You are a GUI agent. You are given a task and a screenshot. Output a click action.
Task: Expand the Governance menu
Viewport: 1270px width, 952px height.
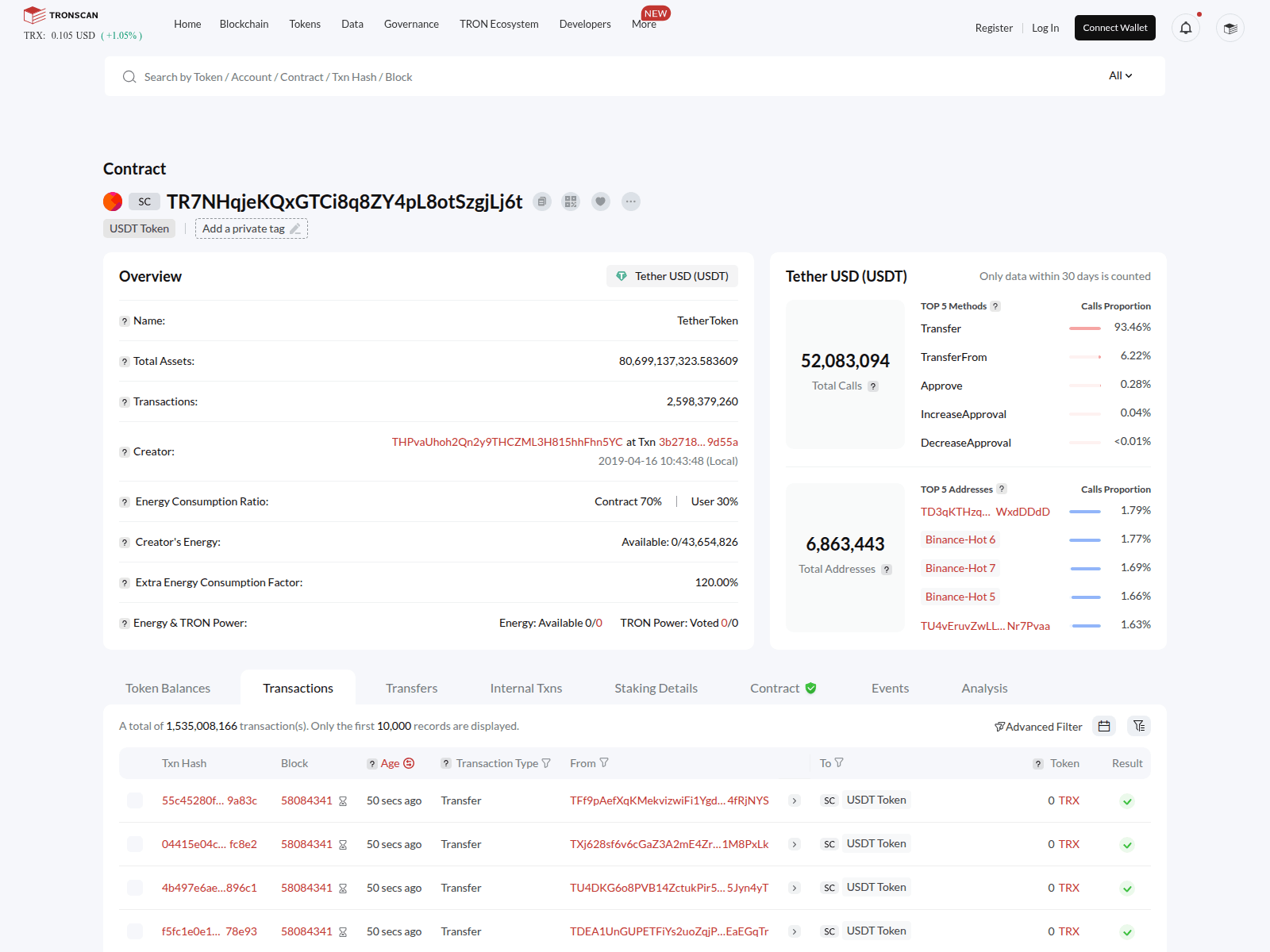point(411,24)
